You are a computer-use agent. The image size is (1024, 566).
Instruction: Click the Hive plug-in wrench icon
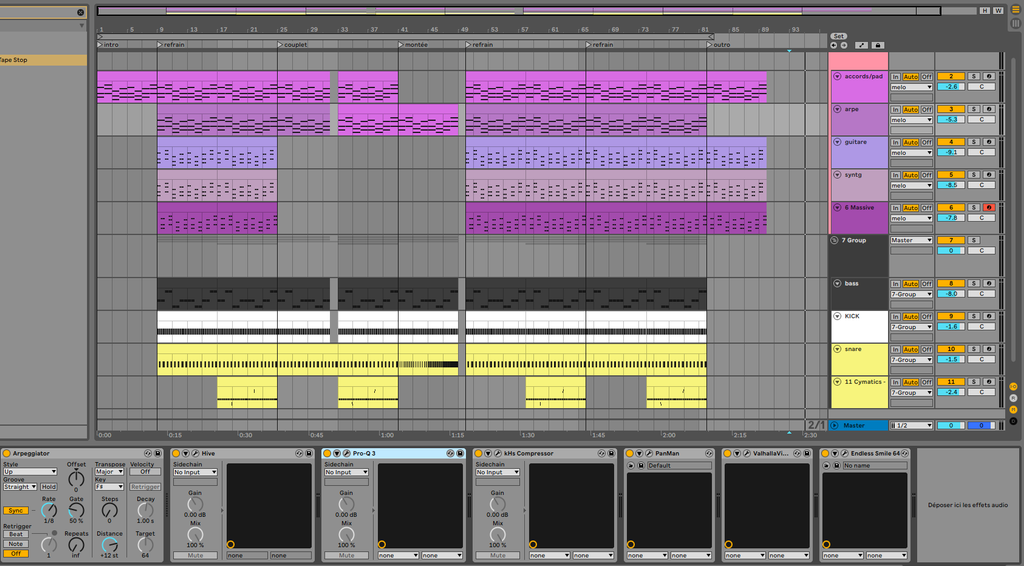pyautogui.click(x=196, y=454)
